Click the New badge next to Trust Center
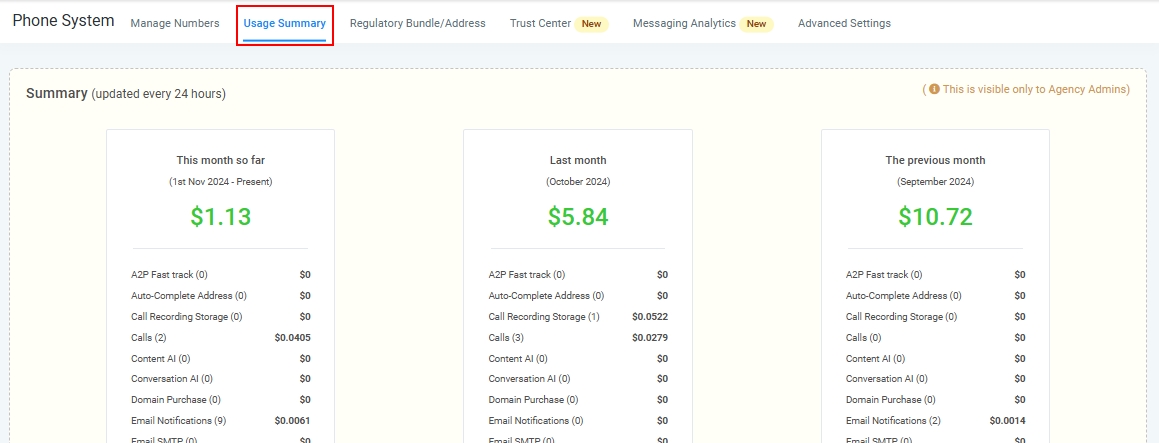The image size is (1159, 443). [x=592, y=24]
